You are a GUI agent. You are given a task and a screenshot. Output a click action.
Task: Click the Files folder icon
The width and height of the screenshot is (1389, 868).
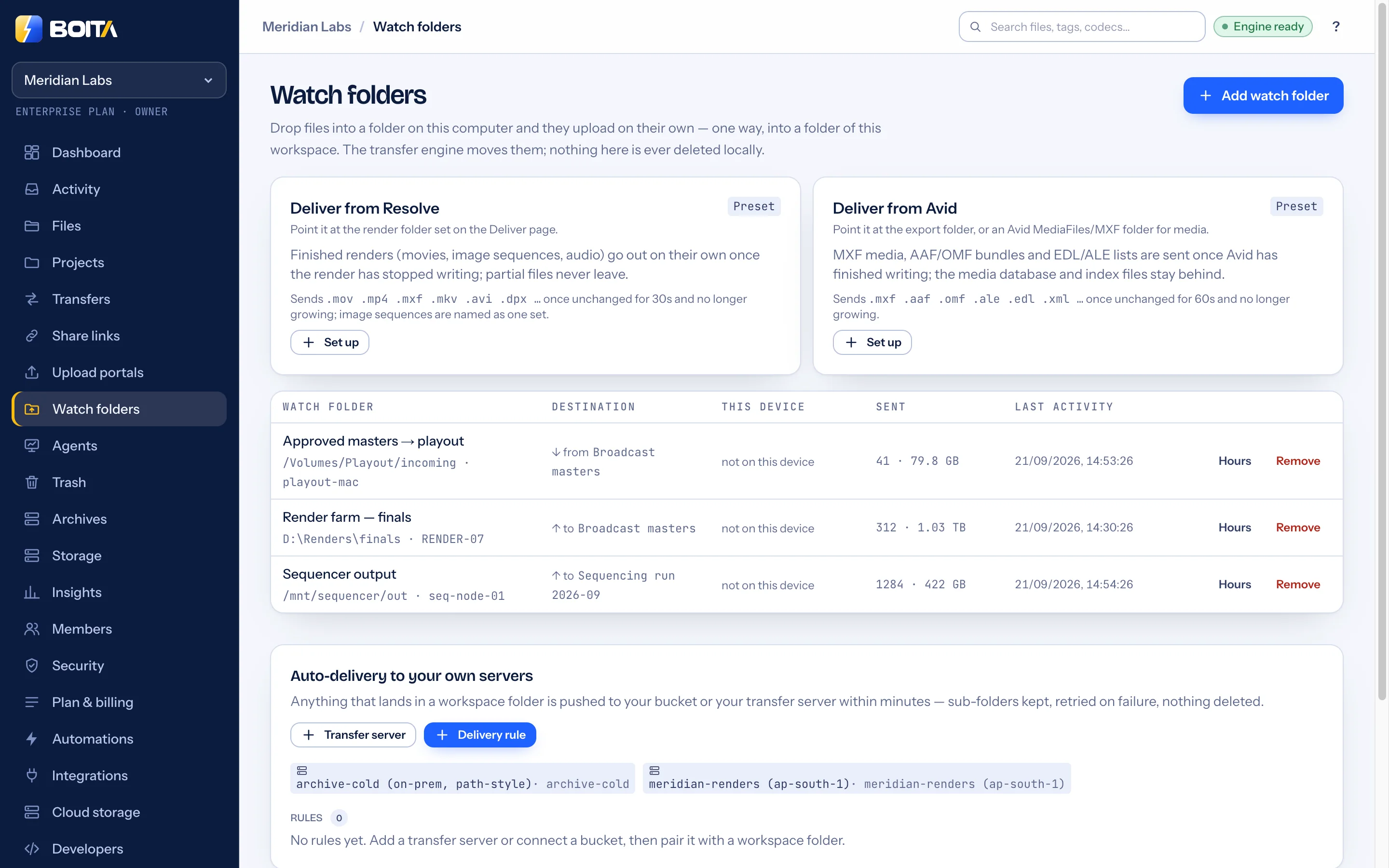coord(31,226)
